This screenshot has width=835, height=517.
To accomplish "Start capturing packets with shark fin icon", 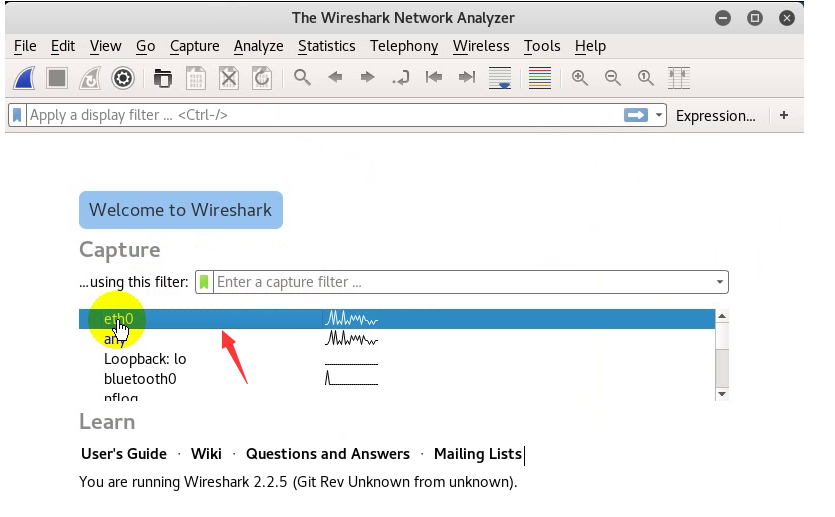I will (x=24, y=78).
